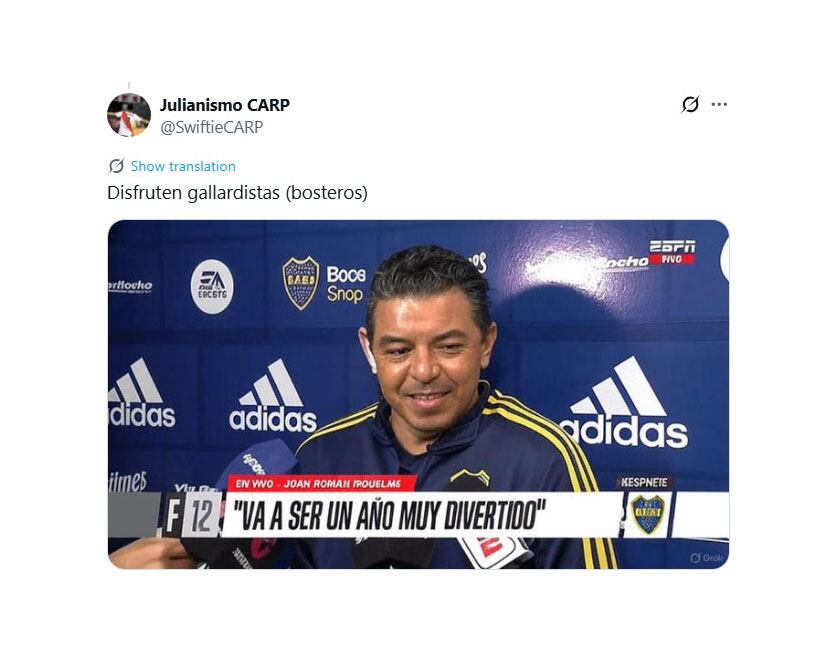835x656 pixels.
Task: Select the tweet text Disfruten gallardistas (bosteros)
Action: [238, 193]
